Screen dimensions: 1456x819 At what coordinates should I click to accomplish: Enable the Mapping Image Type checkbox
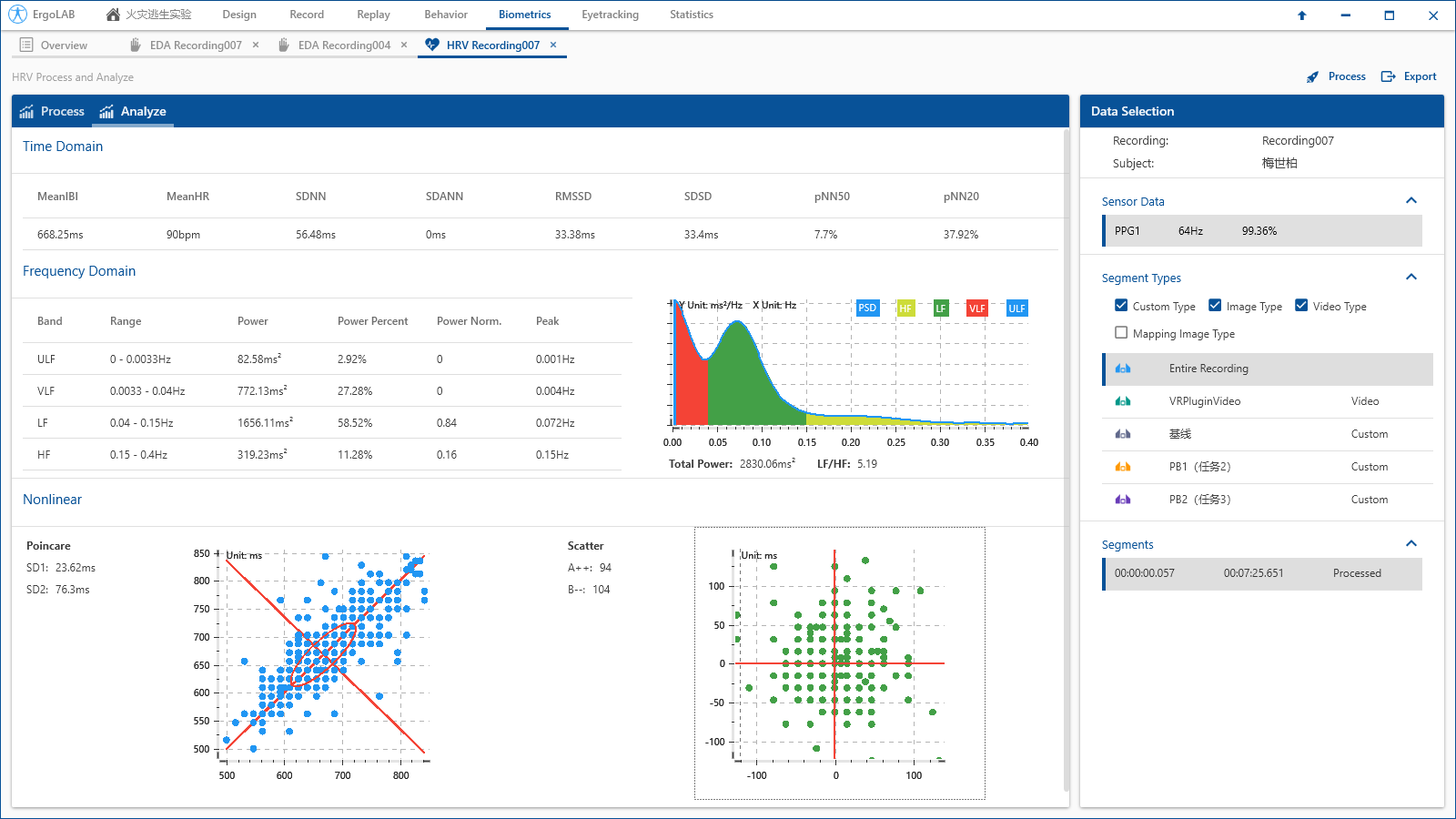coord(1121,333)
